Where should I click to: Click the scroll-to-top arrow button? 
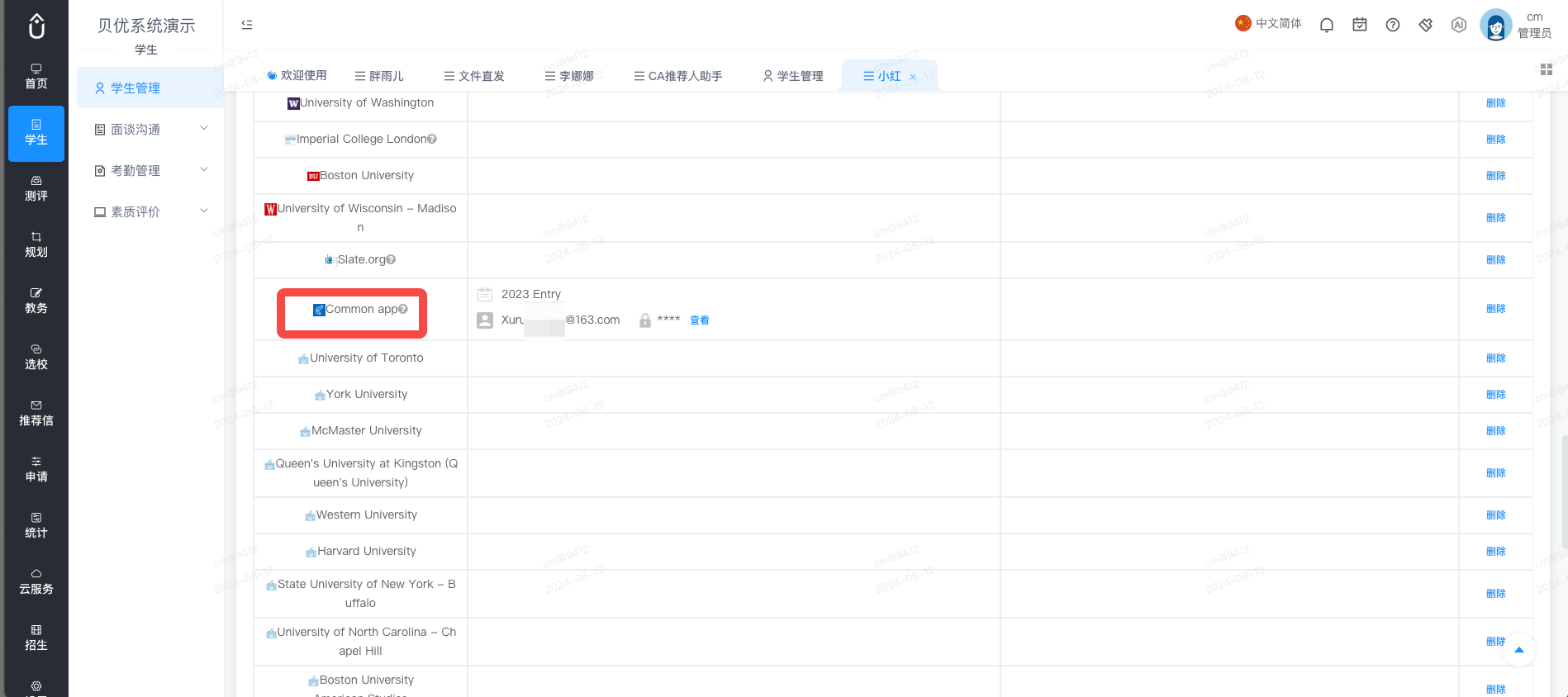(x=1518, y=650)
